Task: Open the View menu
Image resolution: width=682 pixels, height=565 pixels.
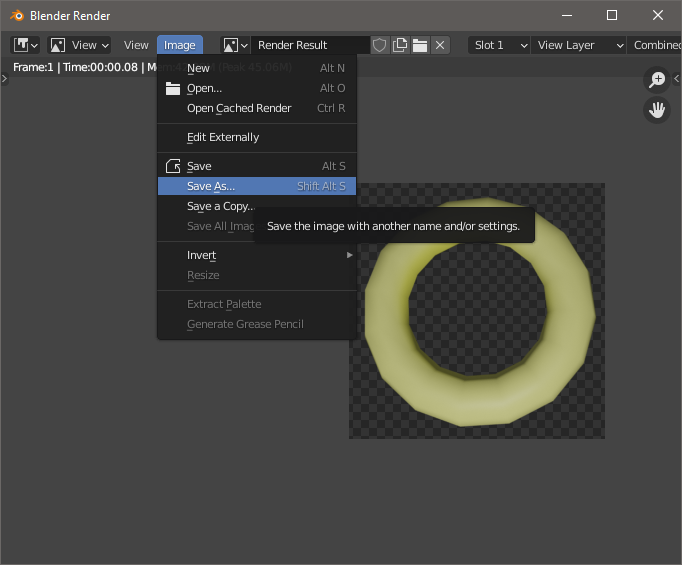Action: coord(136,45)
